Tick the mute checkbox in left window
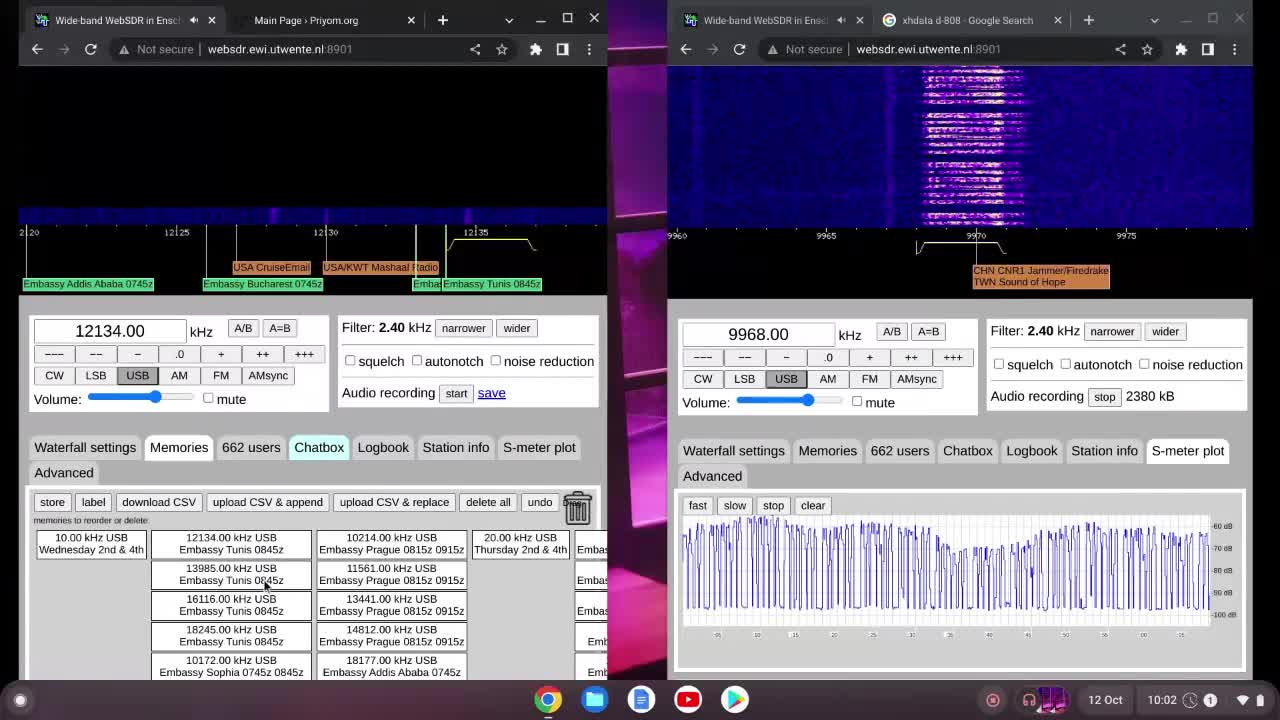The height and width of the screenshot is (720, 1280). tap(208, 398)
